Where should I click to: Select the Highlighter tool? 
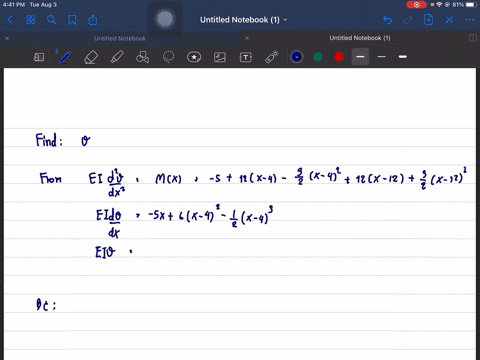click(x=117, y=57)
